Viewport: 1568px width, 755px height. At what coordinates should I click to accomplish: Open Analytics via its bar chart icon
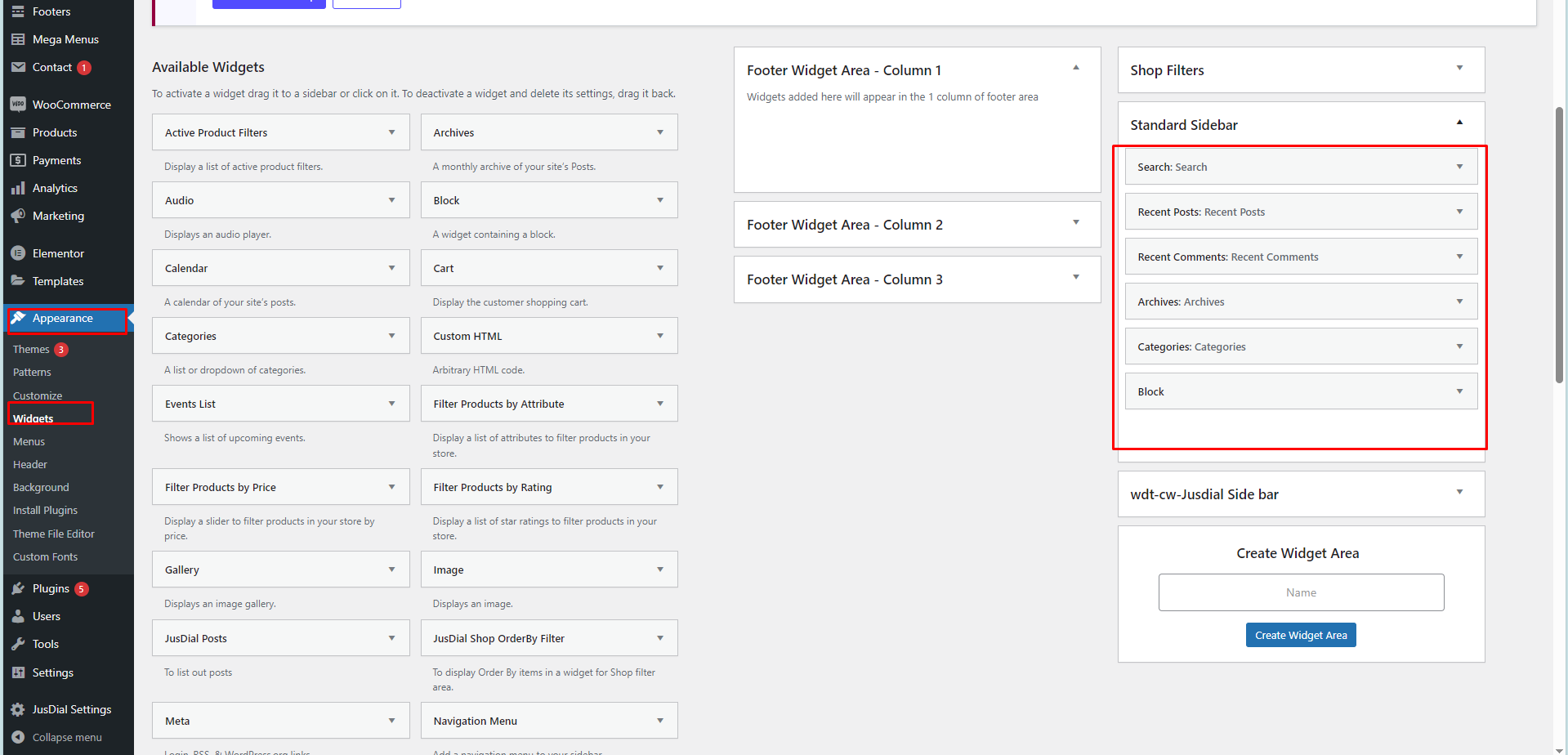[18, 188]
